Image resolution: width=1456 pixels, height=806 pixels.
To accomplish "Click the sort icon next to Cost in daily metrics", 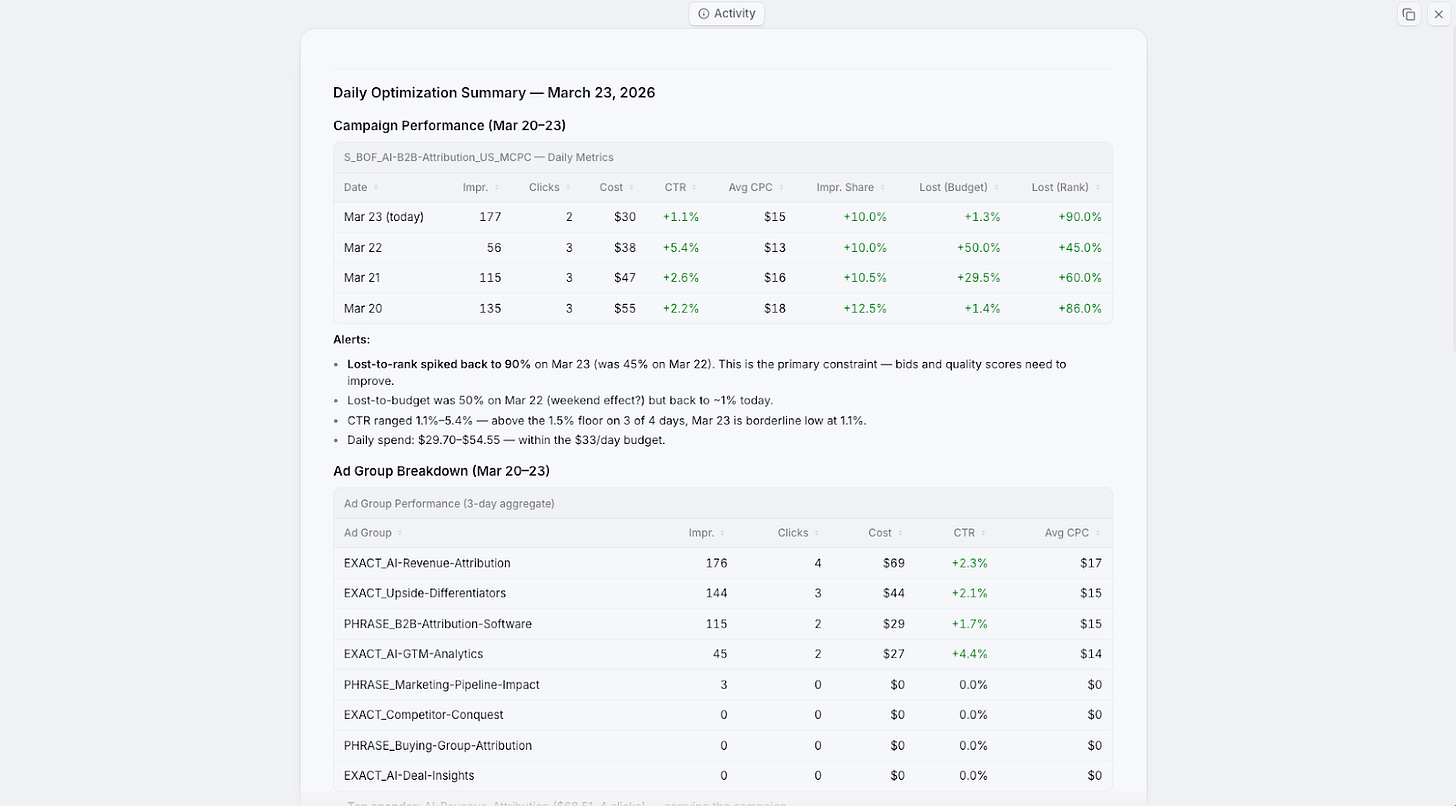I will click(x=634, y=187).
